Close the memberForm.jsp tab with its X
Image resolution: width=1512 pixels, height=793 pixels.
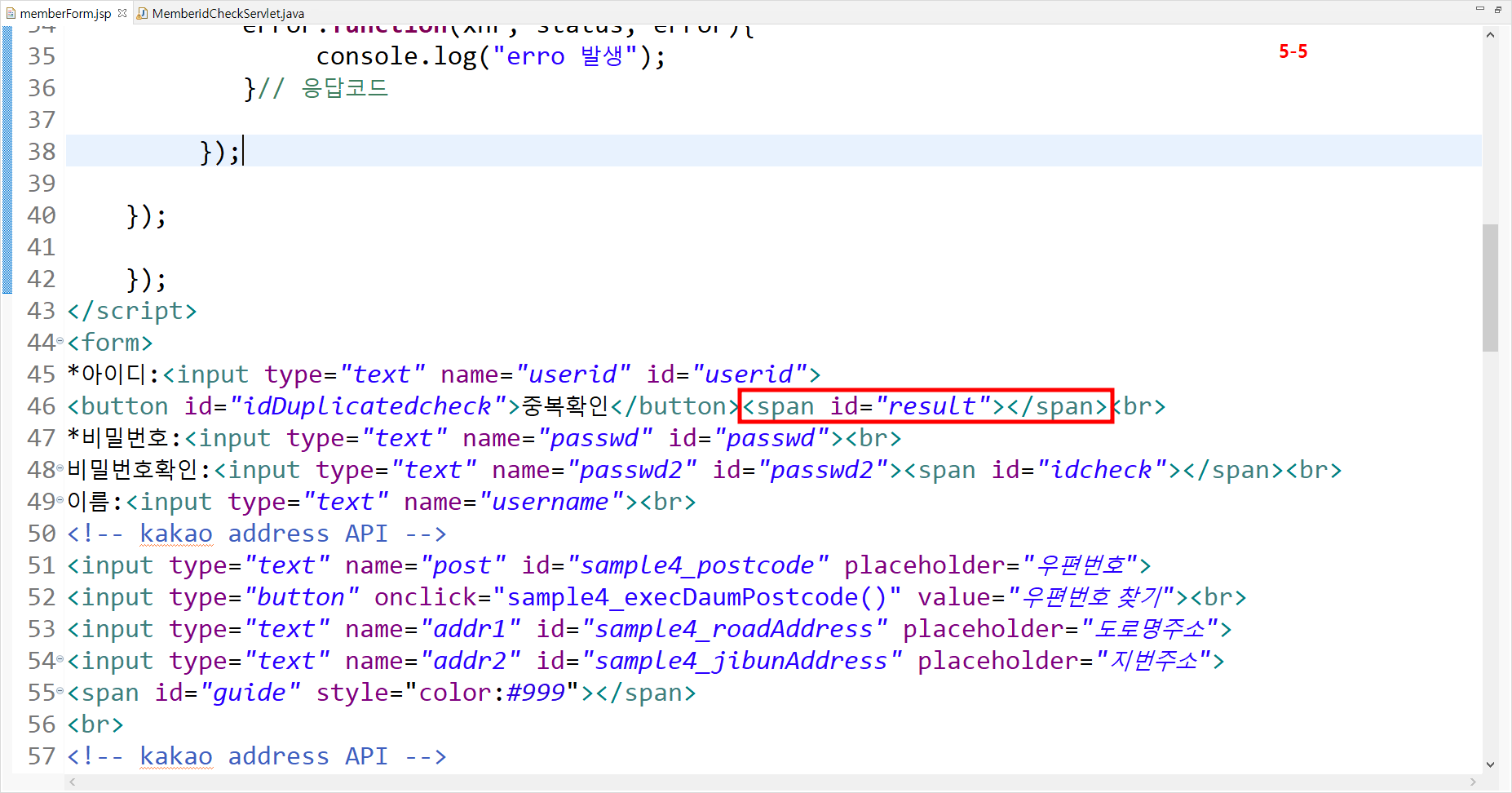point(122,12)
